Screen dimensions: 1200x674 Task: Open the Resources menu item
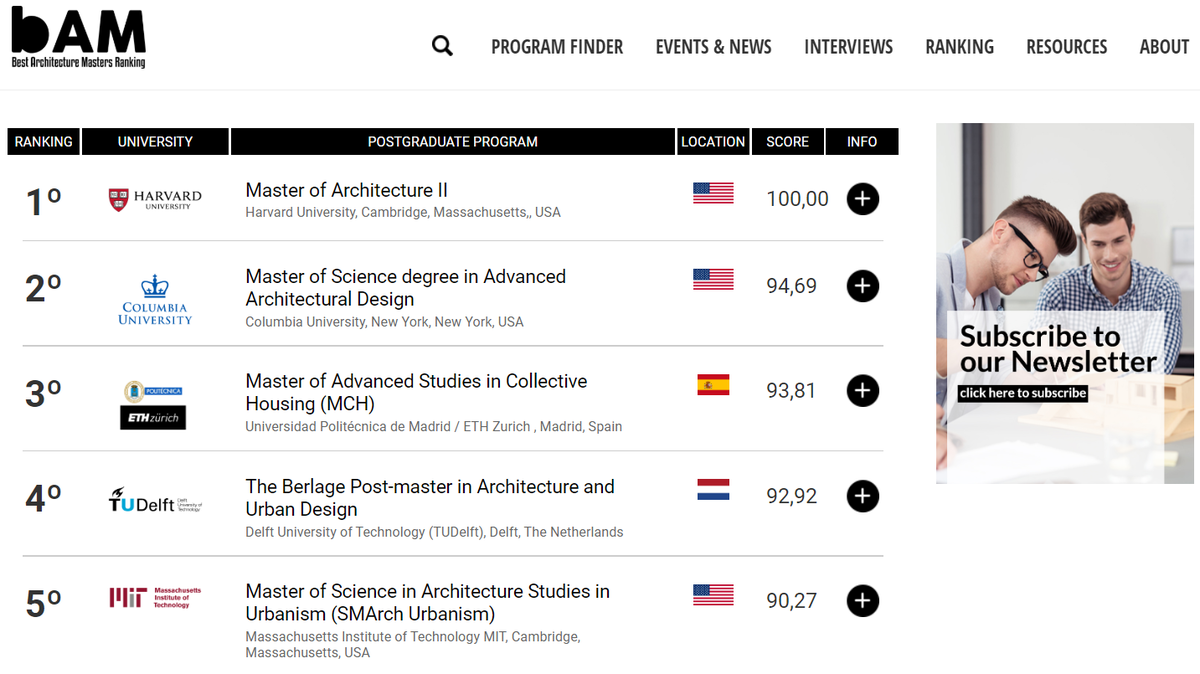click(1067, 47)
